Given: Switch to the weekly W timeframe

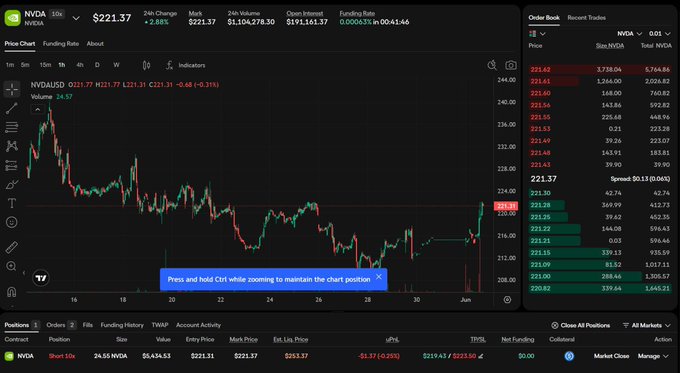Looking at the screenshot, I should point(116,65).
